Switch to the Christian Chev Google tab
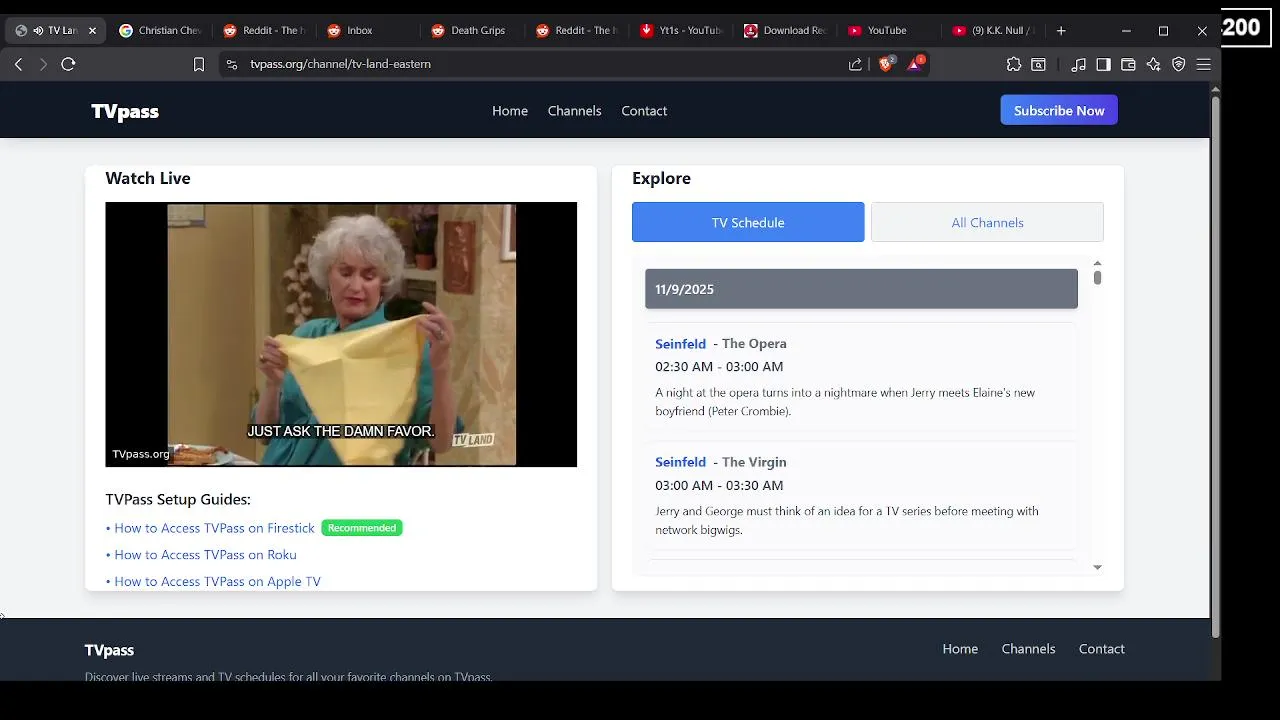Image resolution: width=1280 pixels, height=720 pixels. 160,31
